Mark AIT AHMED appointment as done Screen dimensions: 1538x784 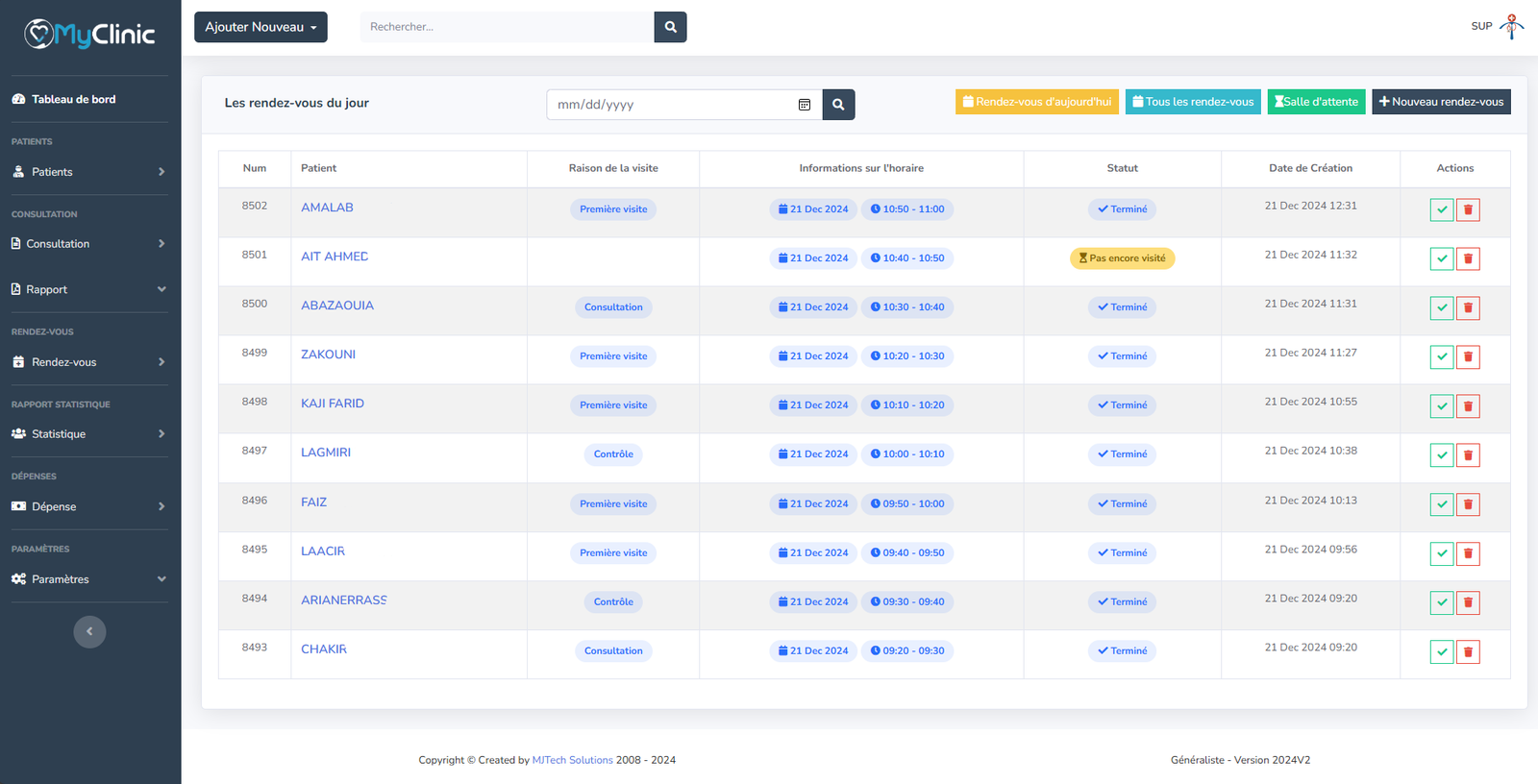point(1441,258)
